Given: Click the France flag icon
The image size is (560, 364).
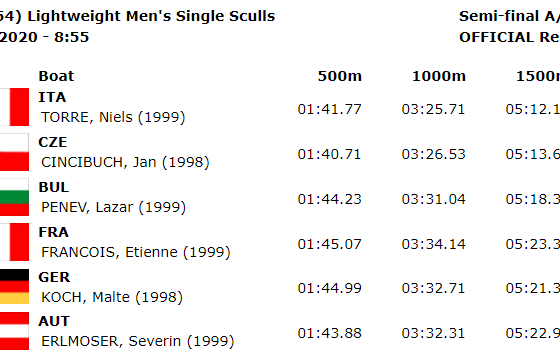Looking at the screenshot, I should [14, 242].
